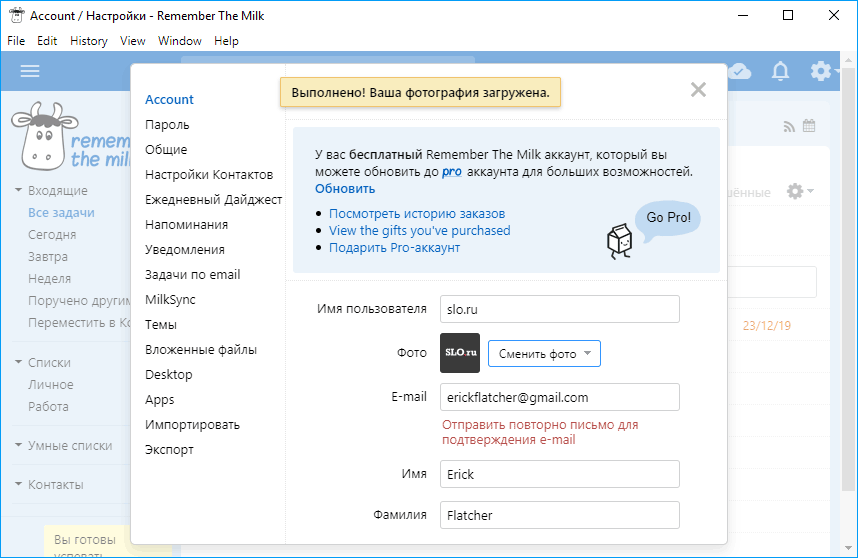
Task: Click the E-mail input field
Action: [560, 397]
